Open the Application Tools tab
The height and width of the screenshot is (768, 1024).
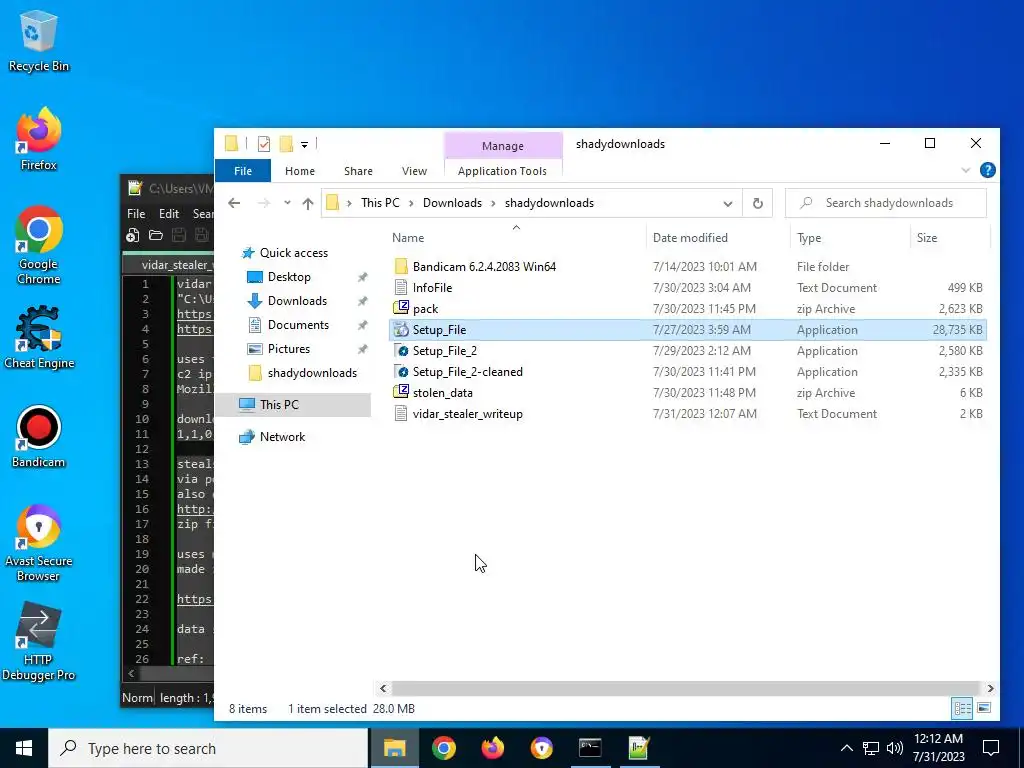tap(502, 171)
